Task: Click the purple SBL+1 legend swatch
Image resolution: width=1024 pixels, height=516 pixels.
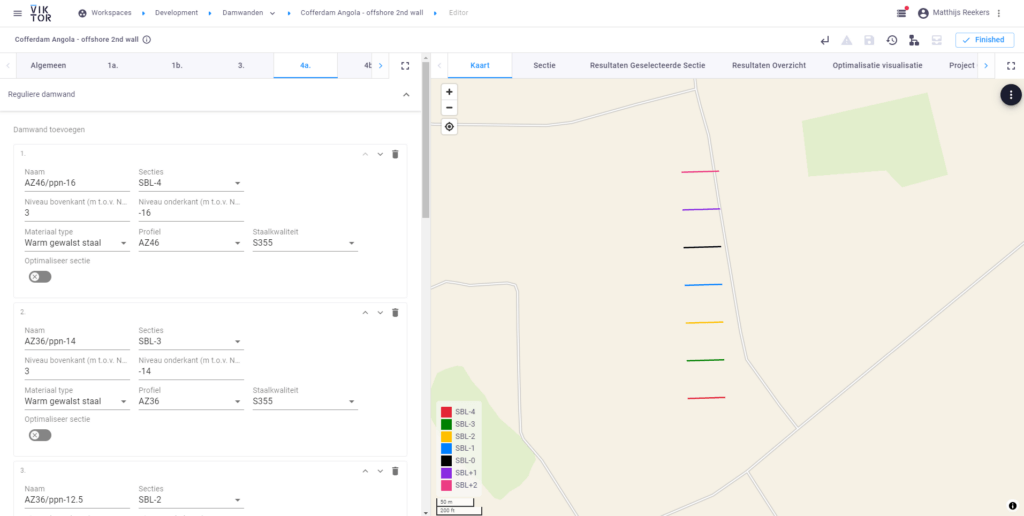Action: coord(446,473)
